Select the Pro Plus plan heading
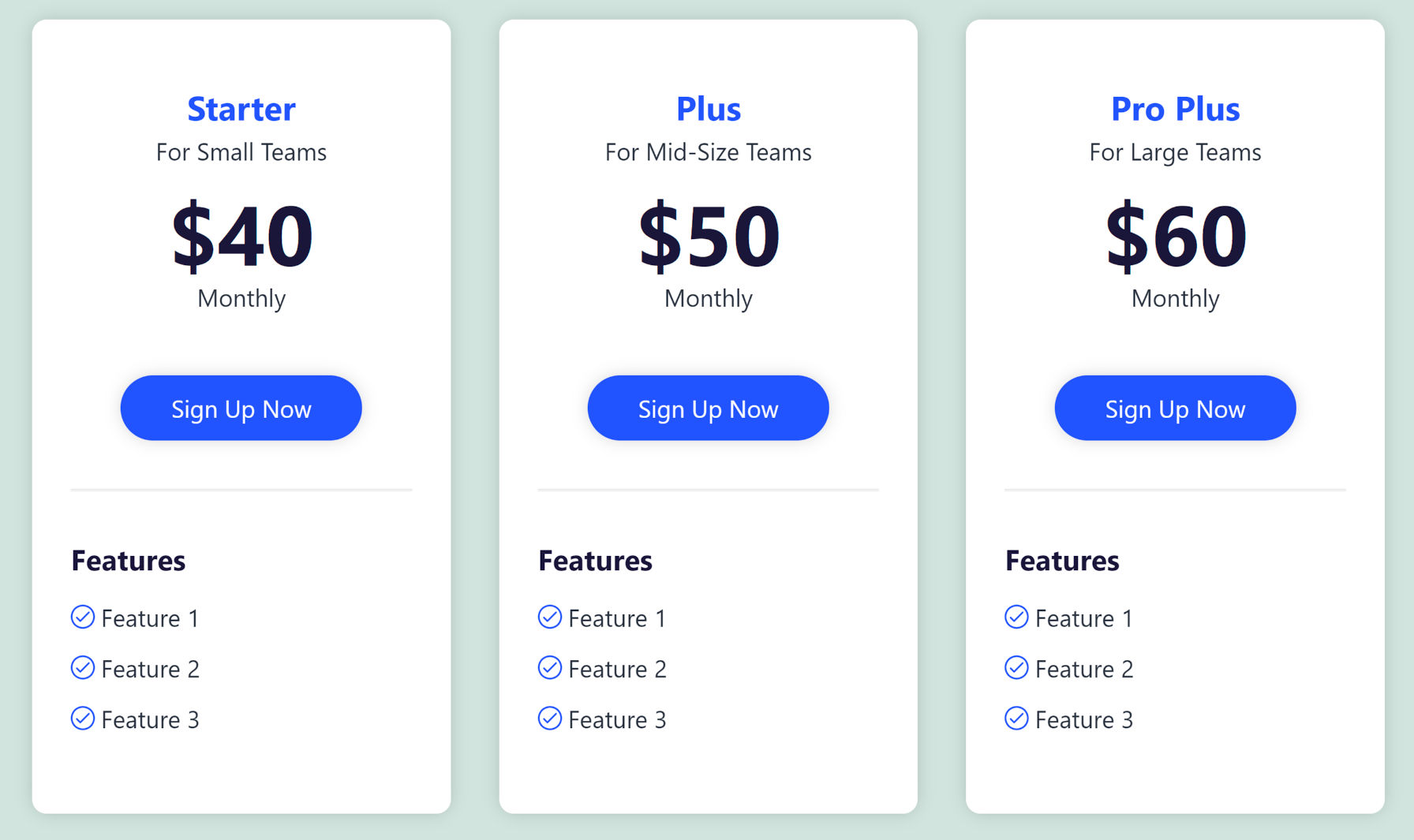Screen dimensions: 1414x840 1175,110
